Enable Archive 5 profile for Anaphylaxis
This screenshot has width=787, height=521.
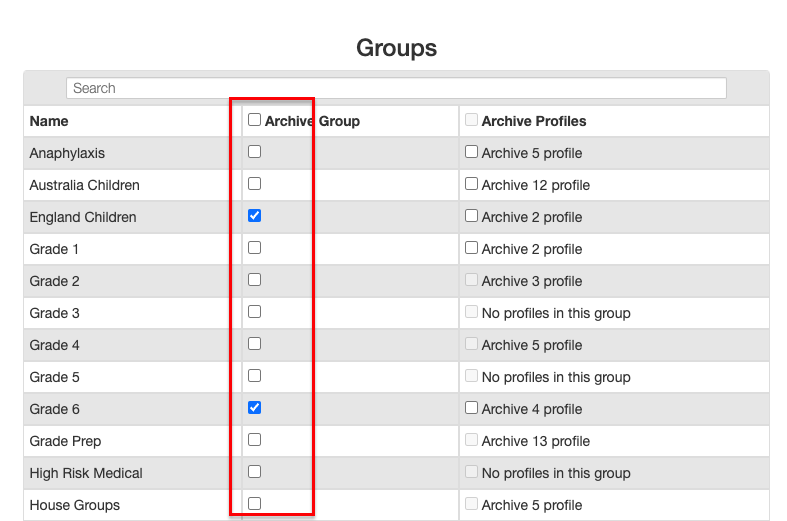[472, 152]
